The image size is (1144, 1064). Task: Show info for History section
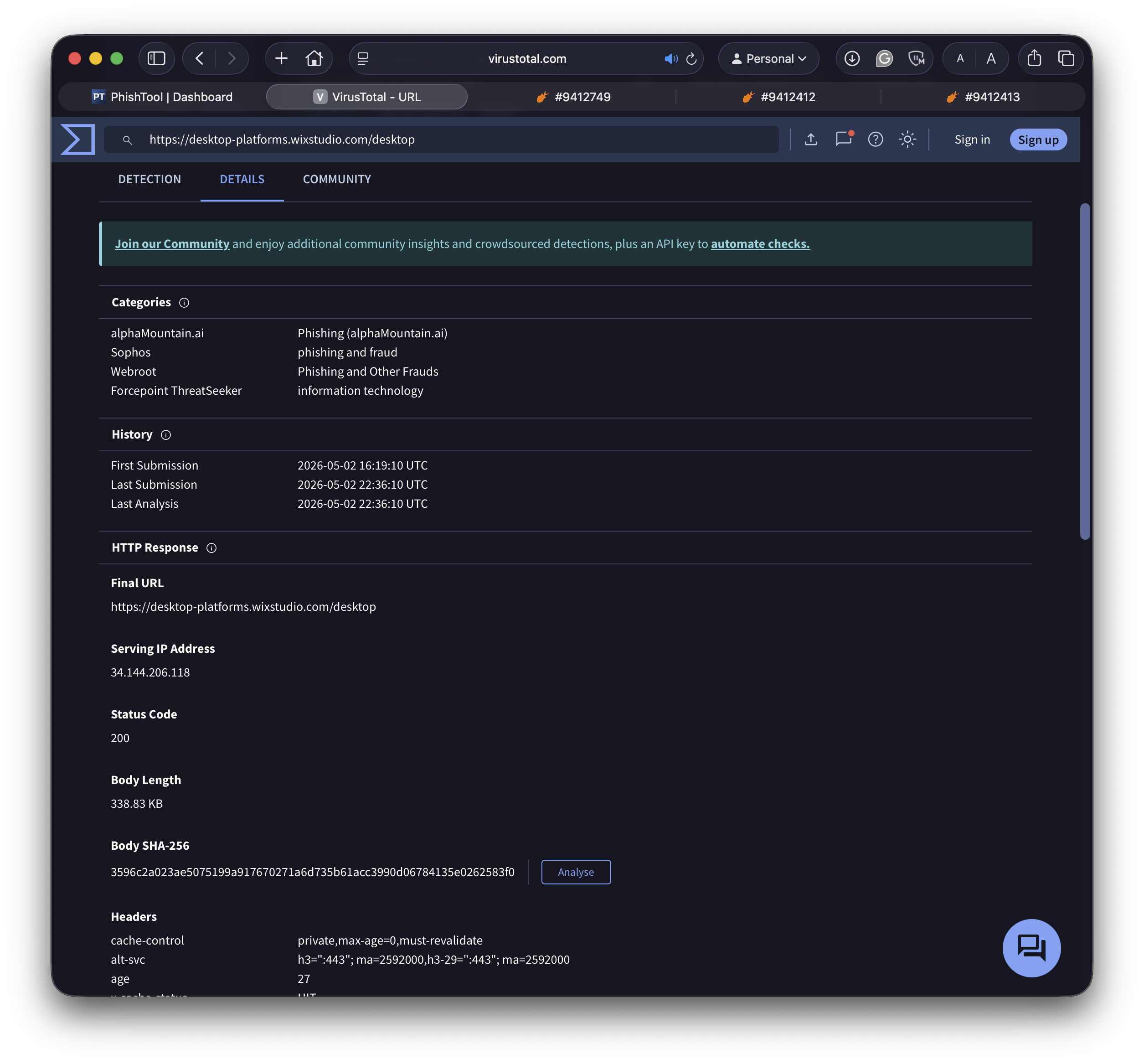point(166,435)
